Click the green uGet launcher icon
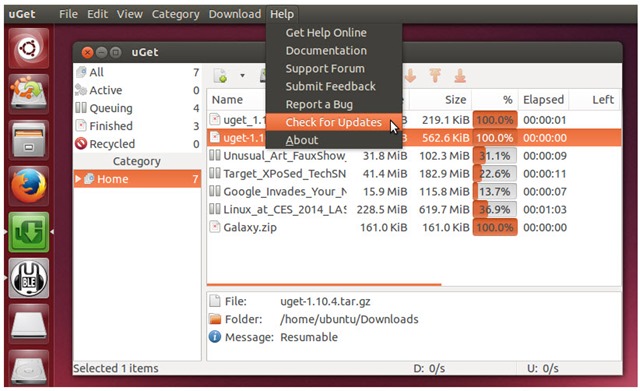 point(29,232)
